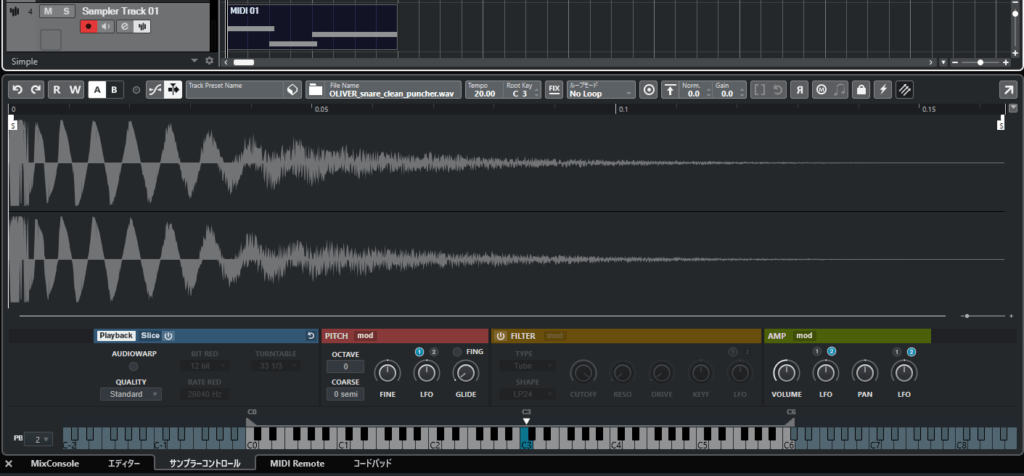This screenshot has height=476, width=1024.
Task: Click the legato note icon
Action: 839,89
